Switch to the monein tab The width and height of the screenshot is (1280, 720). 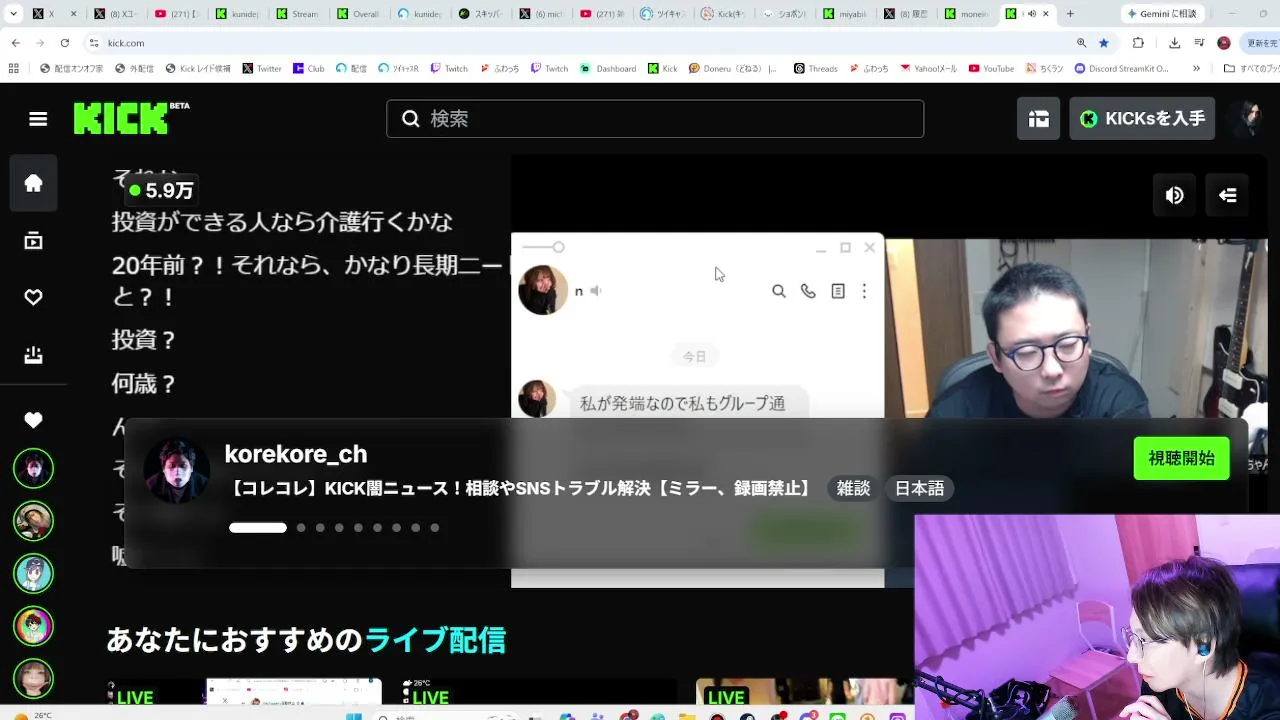click(966, 14)
